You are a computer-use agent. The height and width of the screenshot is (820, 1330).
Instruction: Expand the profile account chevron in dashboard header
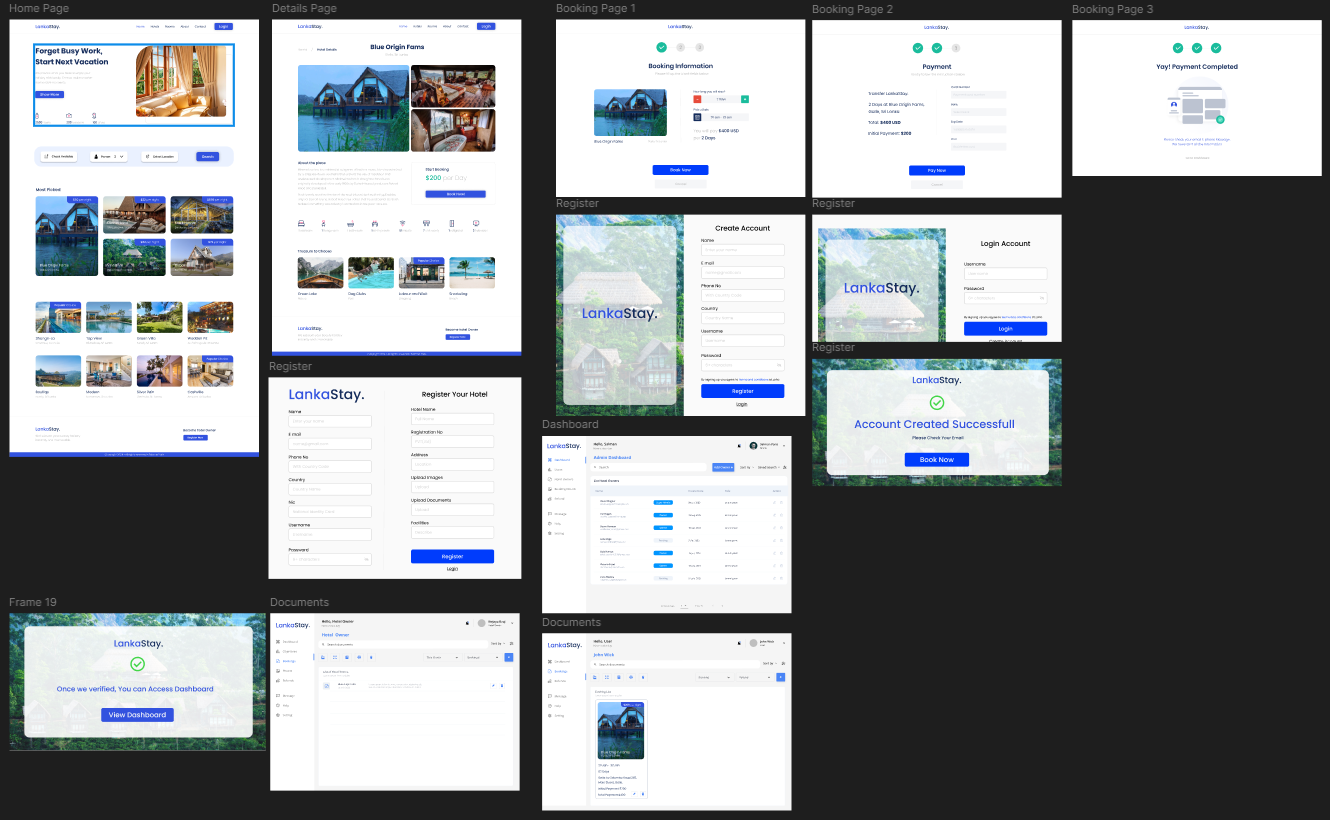click(783, 446)
